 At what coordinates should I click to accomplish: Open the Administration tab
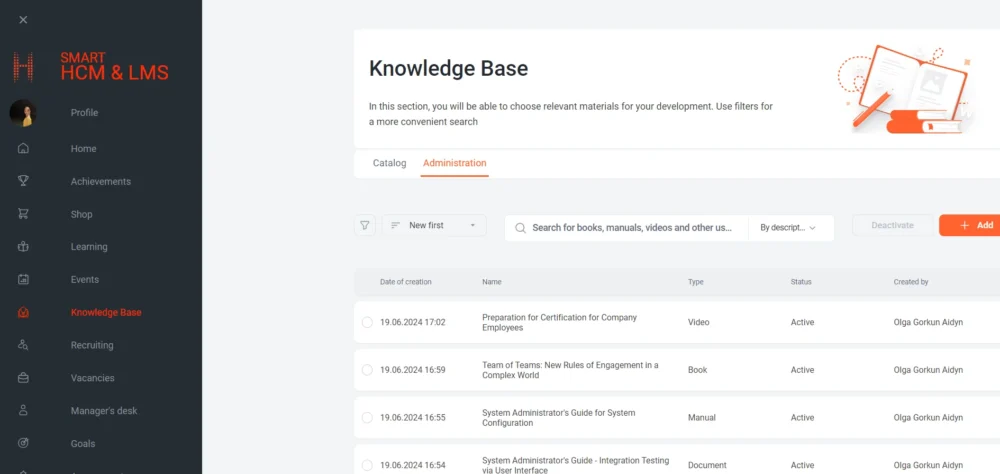[x=454, y=163]
